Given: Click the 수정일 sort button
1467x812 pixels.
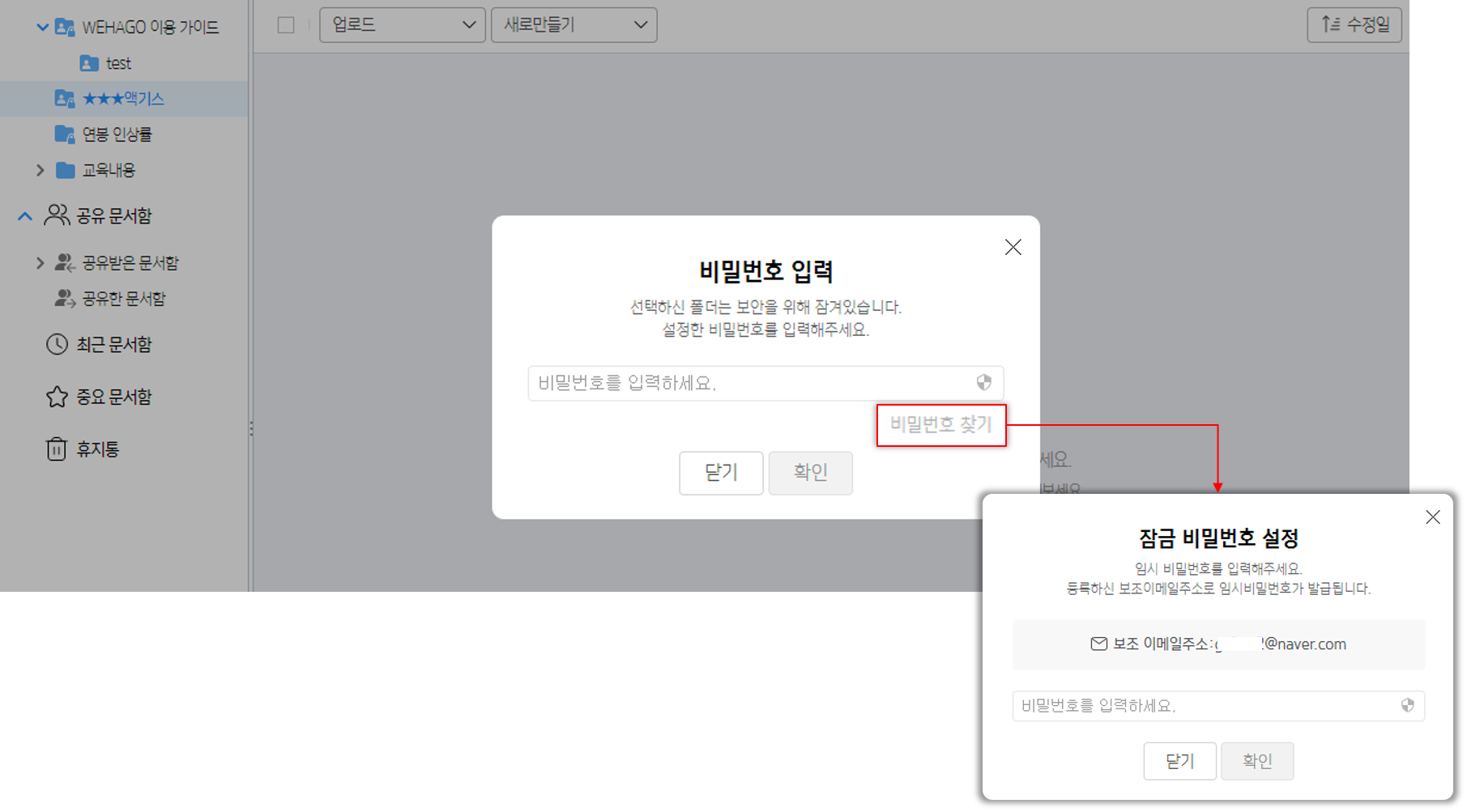Looking at the screenshot, I should pos(1354,25).
